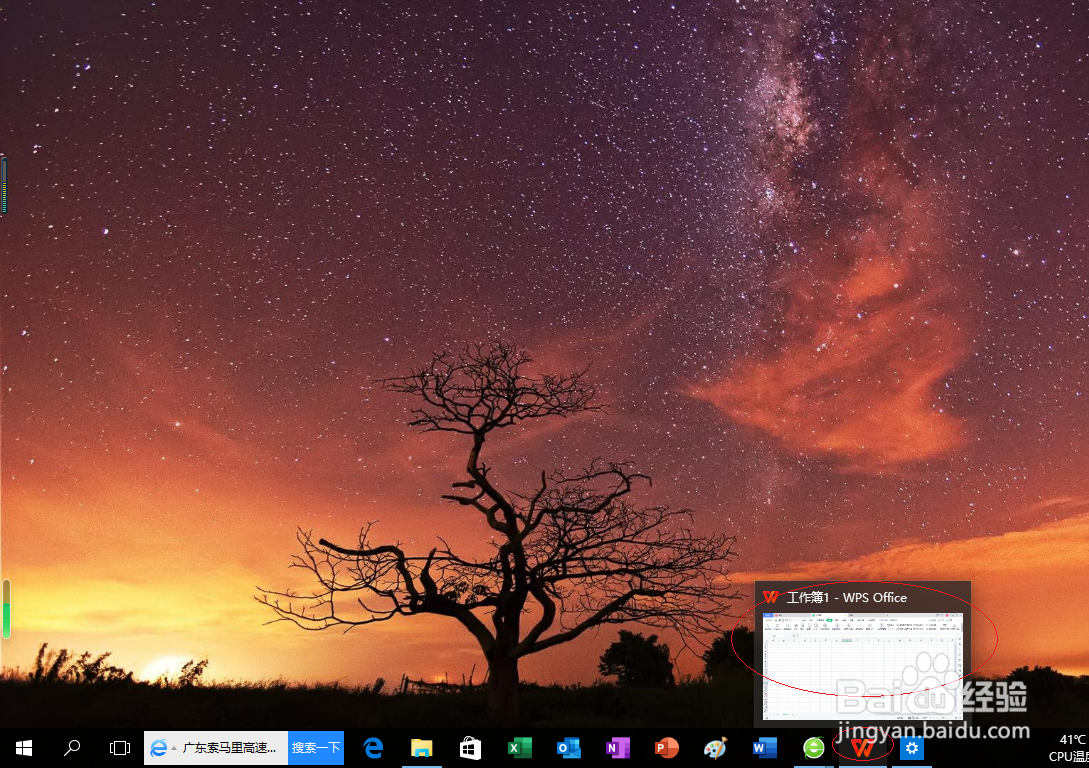Launch Microsoft Edge from the taskbar
Image resolution: width=1089 pixels, height=768 pixels.
[x=374, y=748]
